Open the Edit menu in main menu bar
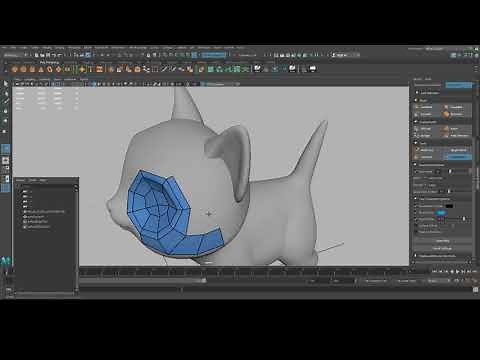480x360 pixels. coord(13,48)
